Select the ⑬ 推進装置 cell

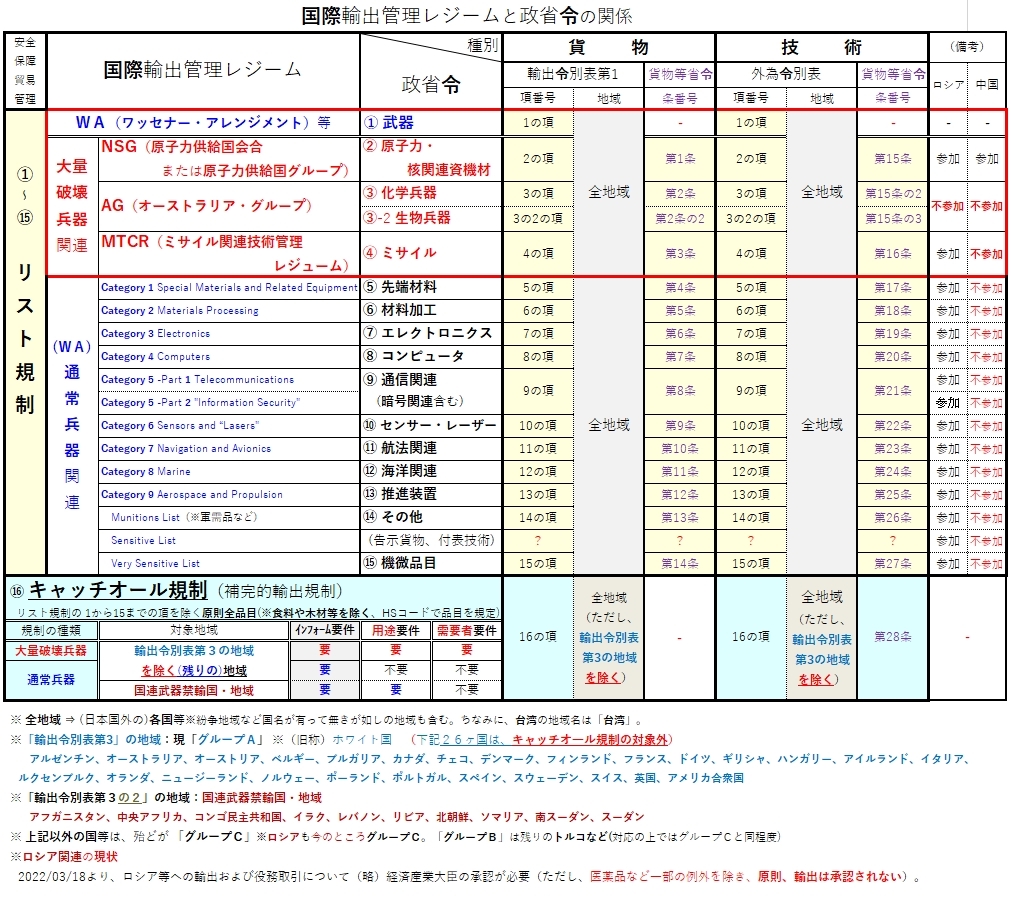[431, 495]
